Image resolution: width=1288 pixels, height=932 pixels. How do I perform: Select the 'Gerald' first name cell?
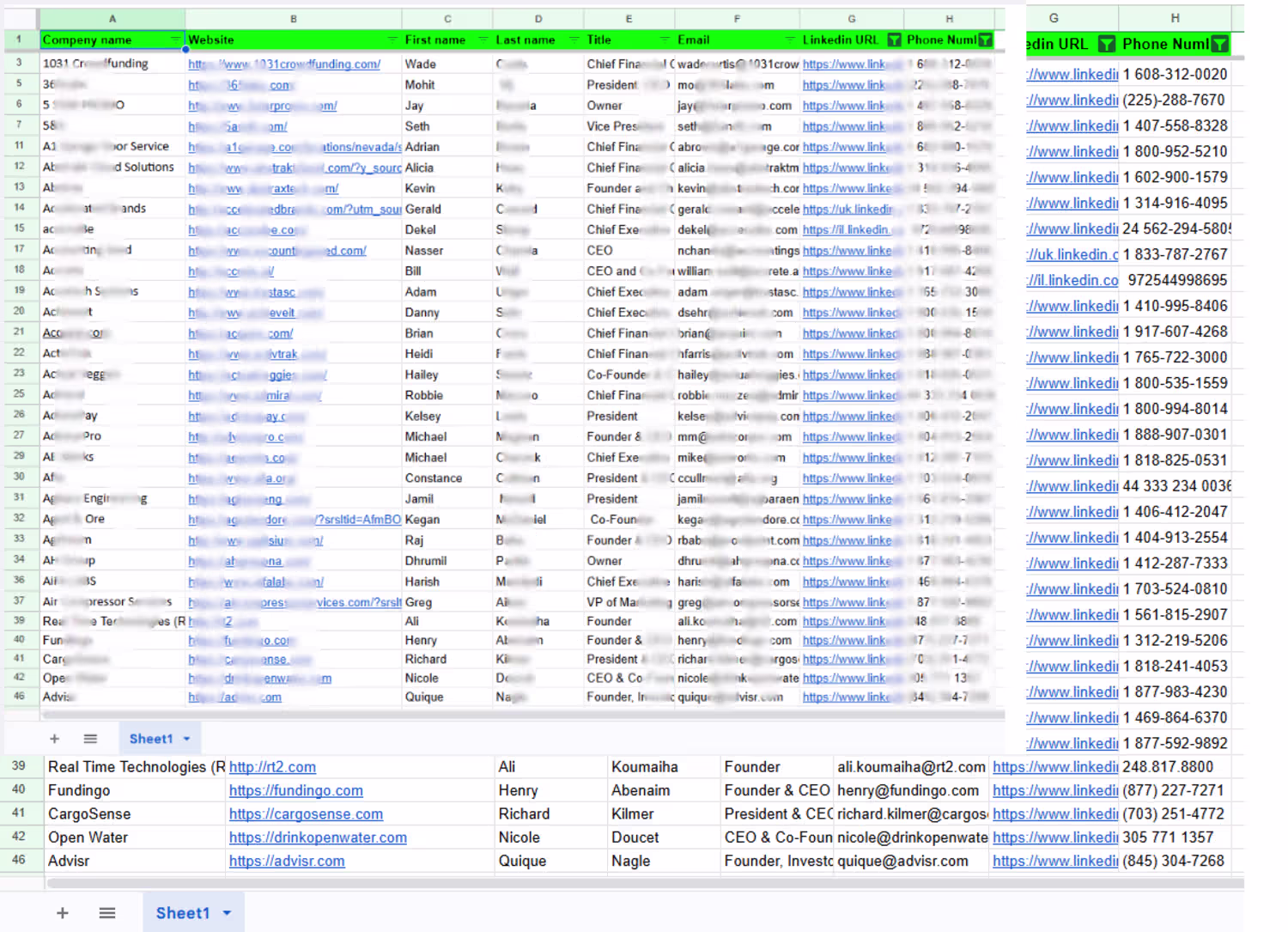coord(447,209)
